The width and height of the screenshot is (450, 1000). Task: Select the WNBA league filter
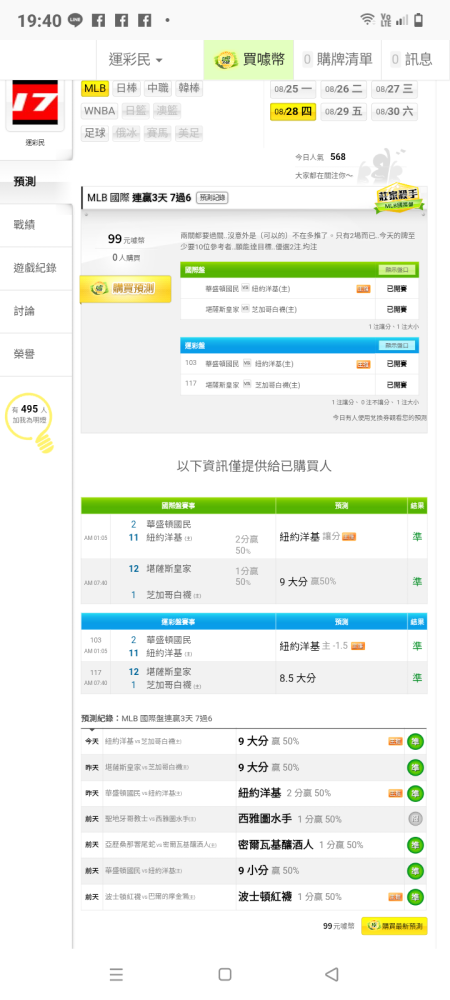[99, 111]
